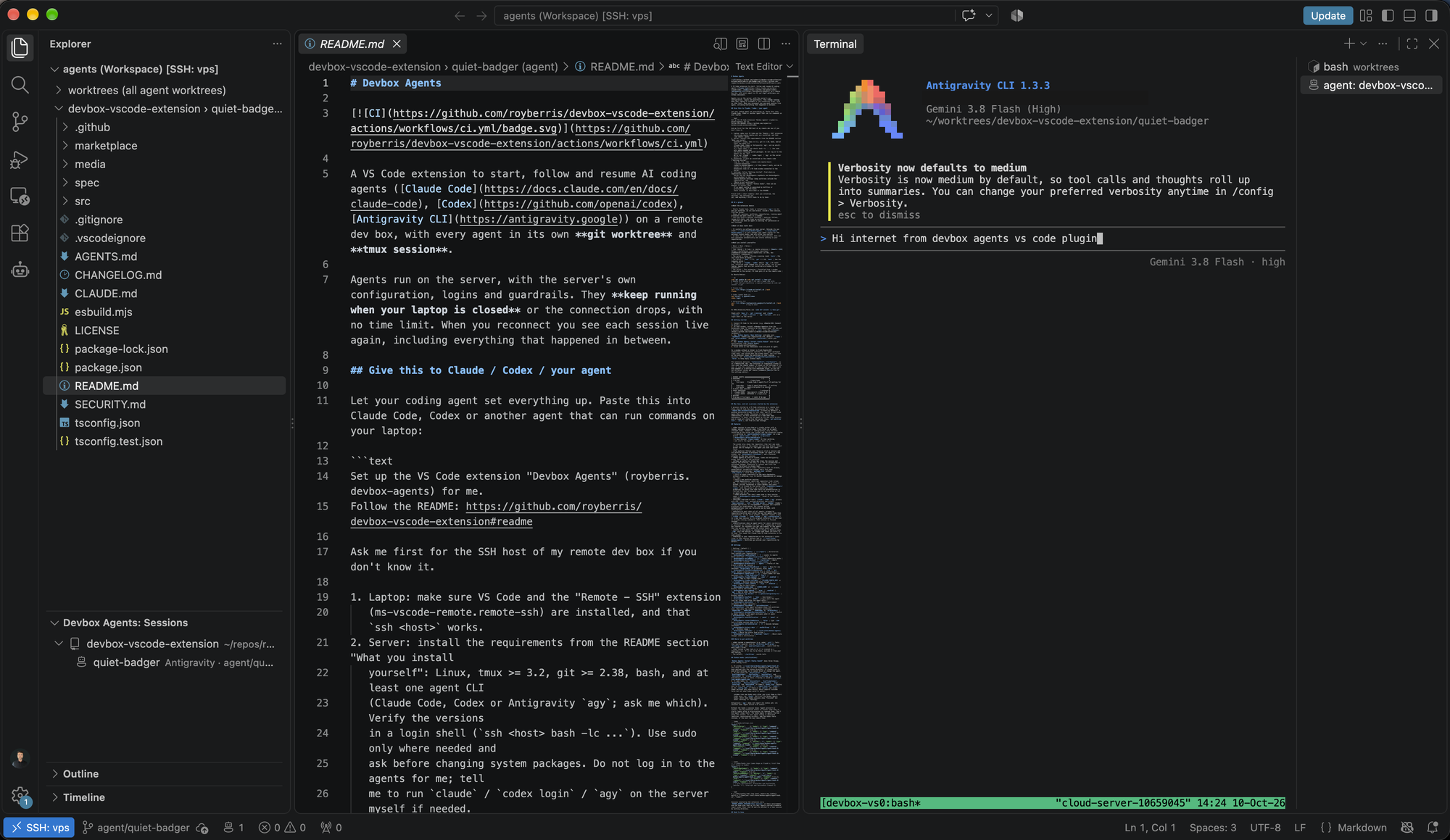Open the Manage settings gear
This screenshot has height=840, width=1450.
(x=20, y=796)
